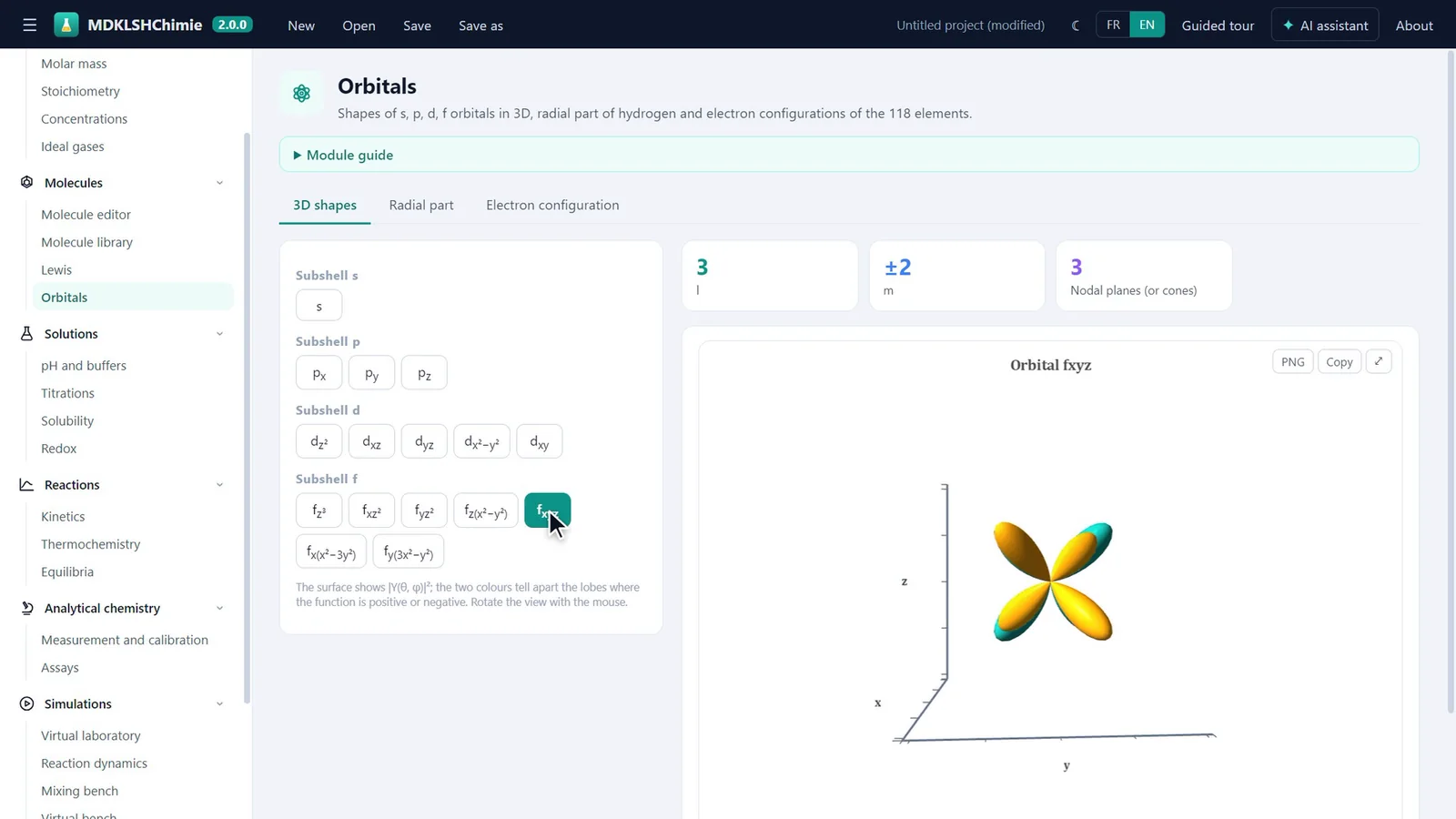Open the Electron configuration tab
The width and height of the screenshot is (1456, 819).
pyautogui.click(x=552, y=205)
